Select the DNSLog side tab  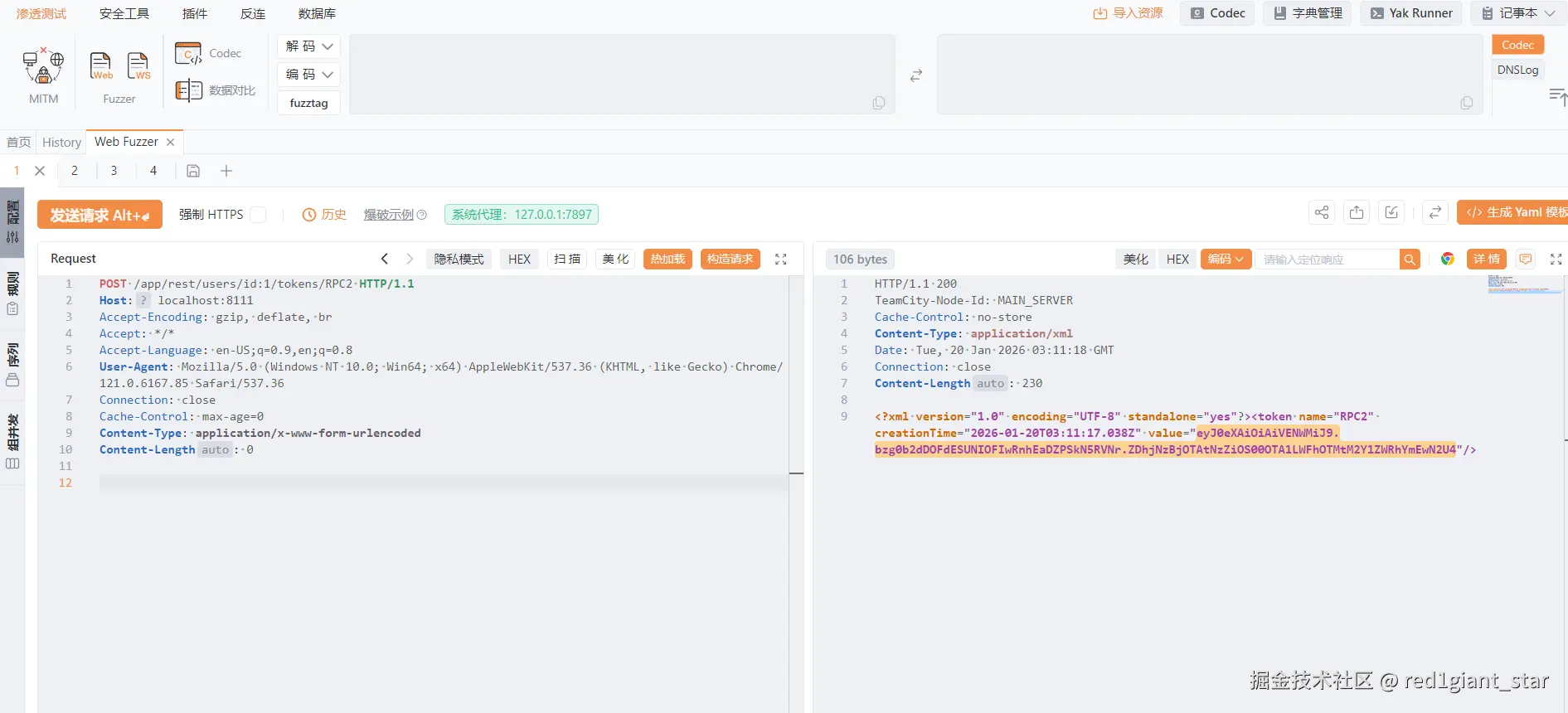coord(1517,70)
